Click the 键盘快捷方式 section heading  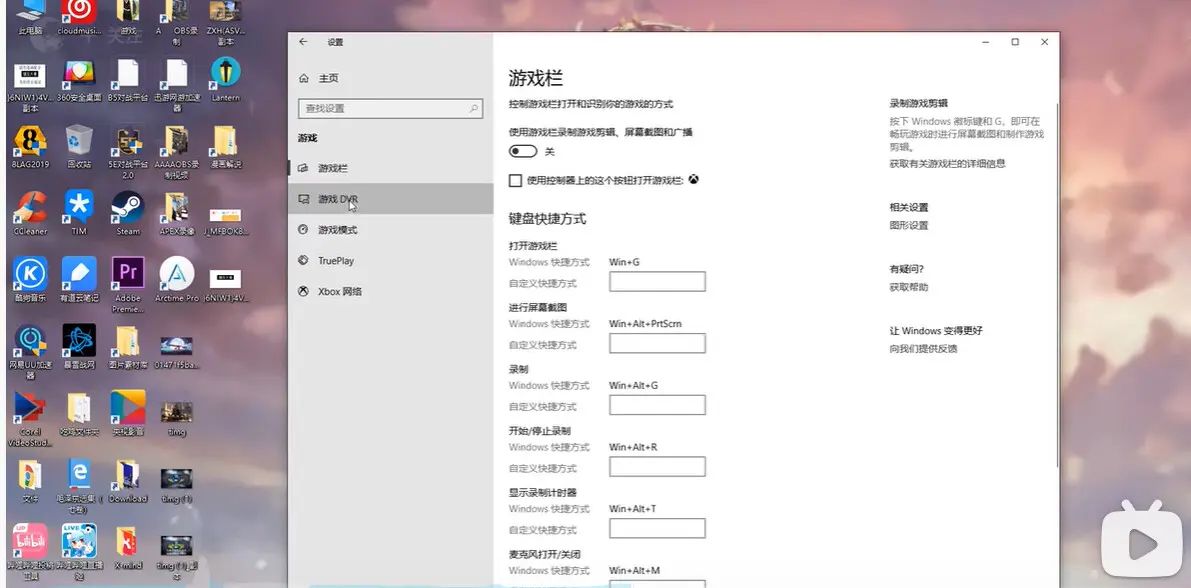547,219
